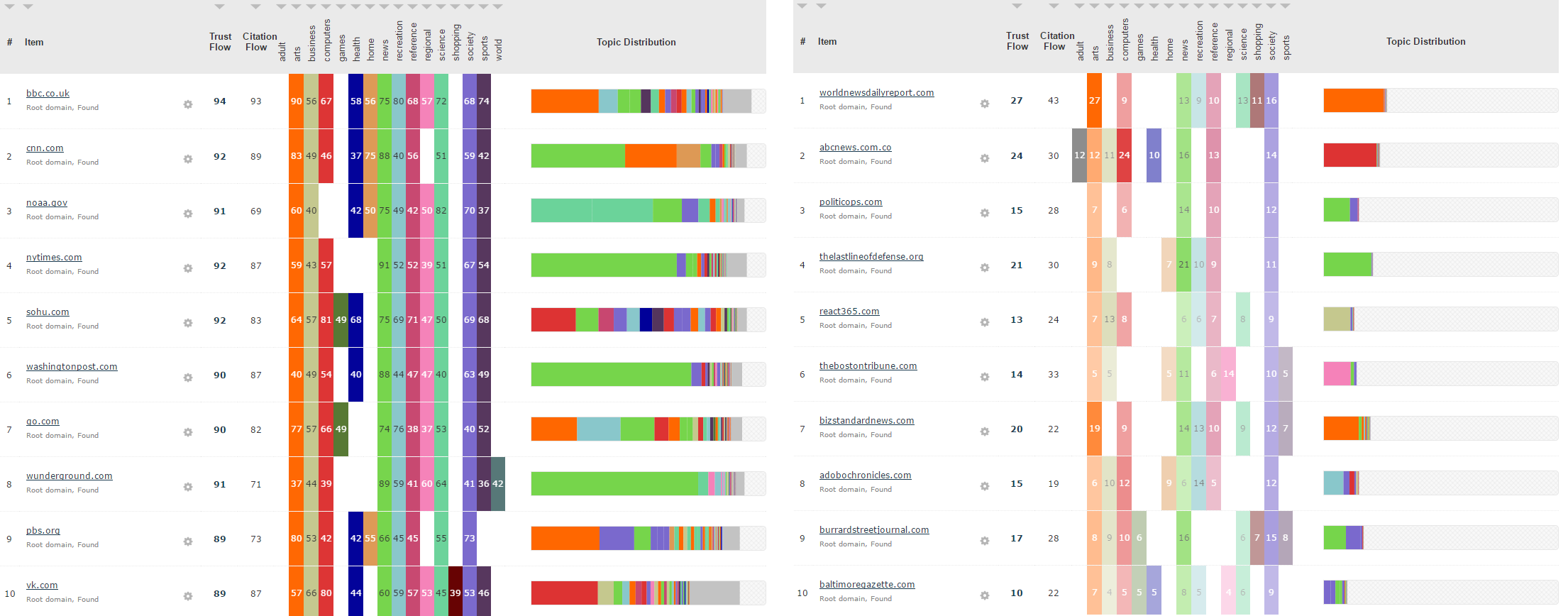Open the bbc.co.uk domain link
Viewport: 1568px width, 616px height.
click(x=48, y=94)
